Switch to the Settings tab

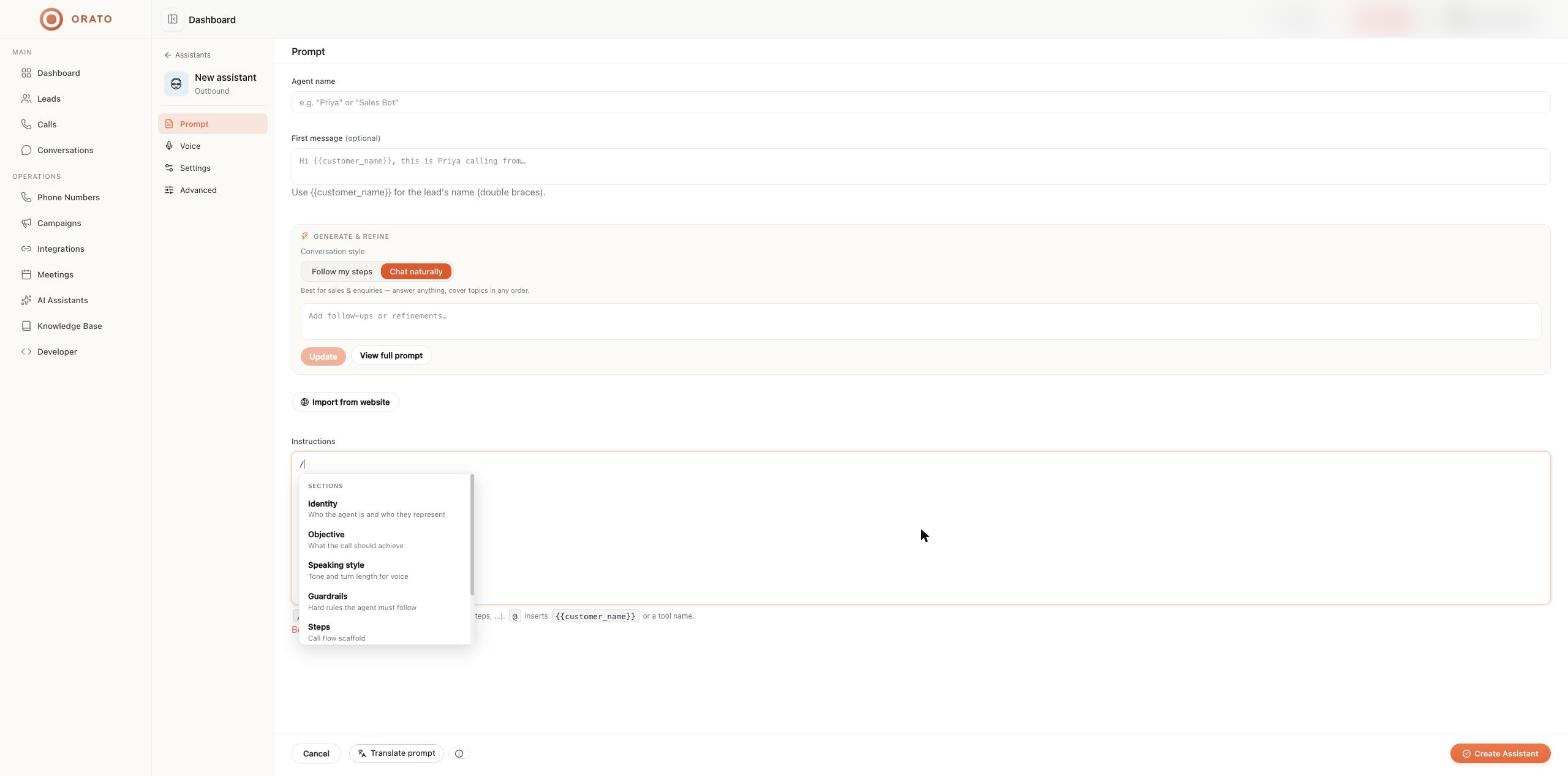pyautogui.click(x=212, y=168)
